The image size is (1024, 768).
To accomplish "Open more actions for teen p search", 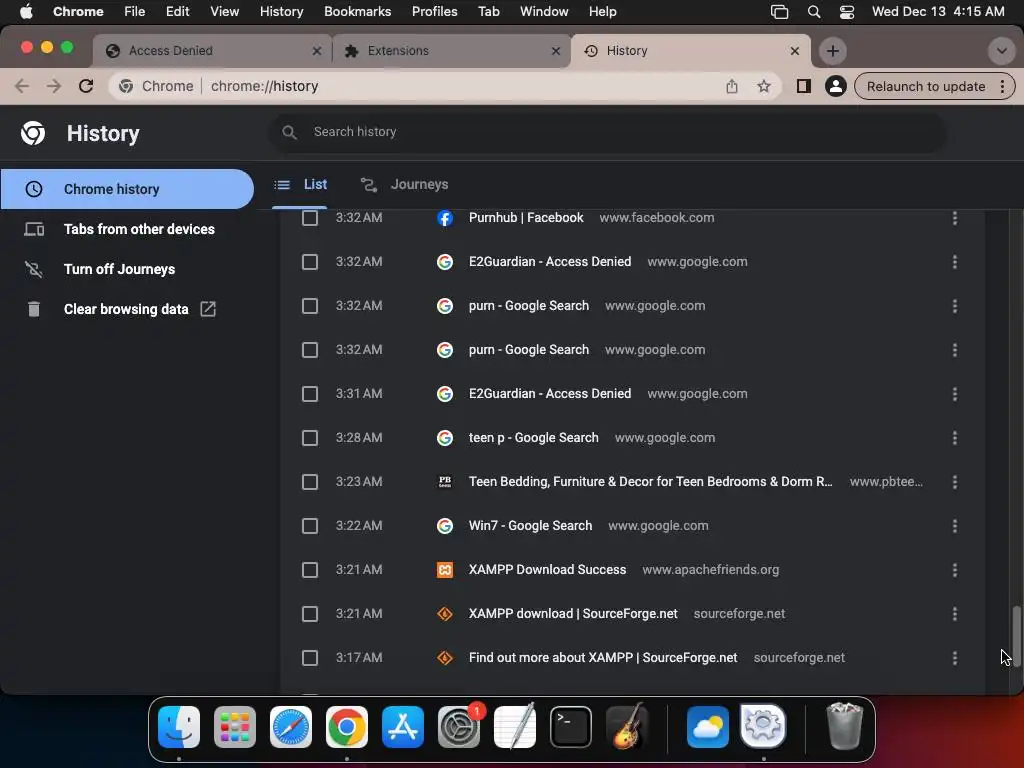I will point(955,438).
